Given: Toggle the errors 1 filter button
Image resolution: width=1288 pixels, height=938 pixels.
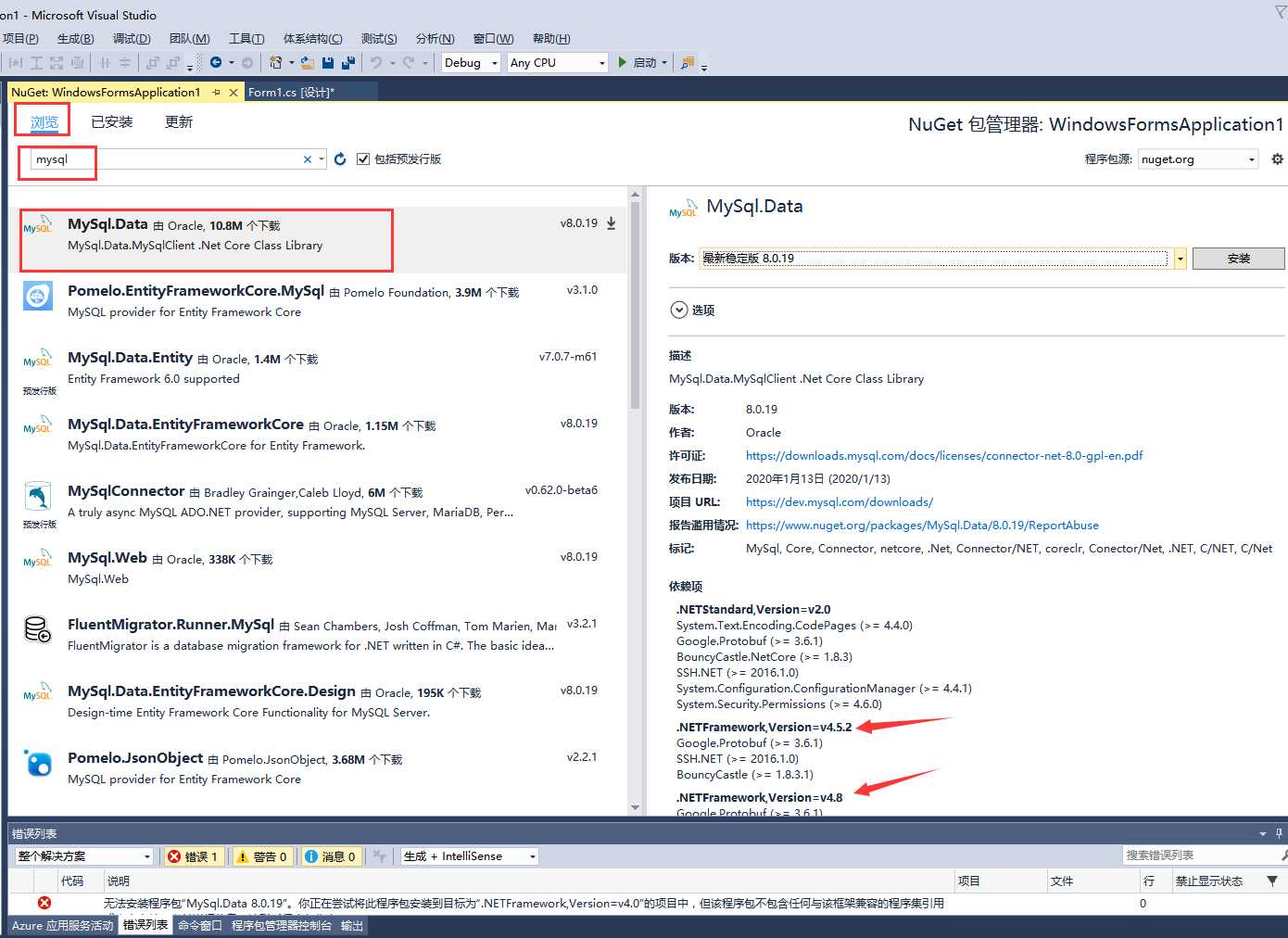Looking at the screenshot, I should [193, 856].
